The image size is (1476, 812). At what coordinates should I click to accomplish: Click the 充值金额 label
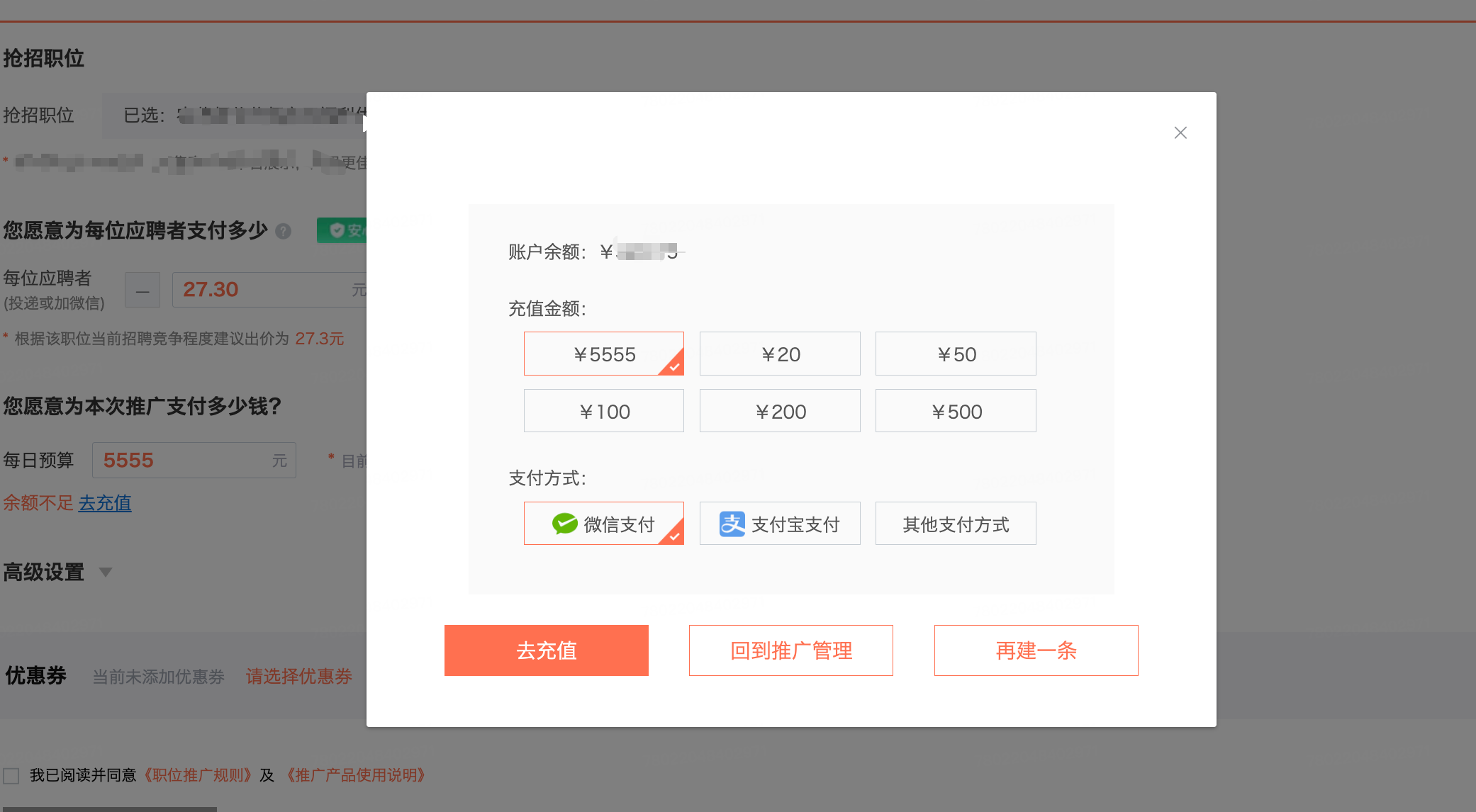(x=547, y=309)
